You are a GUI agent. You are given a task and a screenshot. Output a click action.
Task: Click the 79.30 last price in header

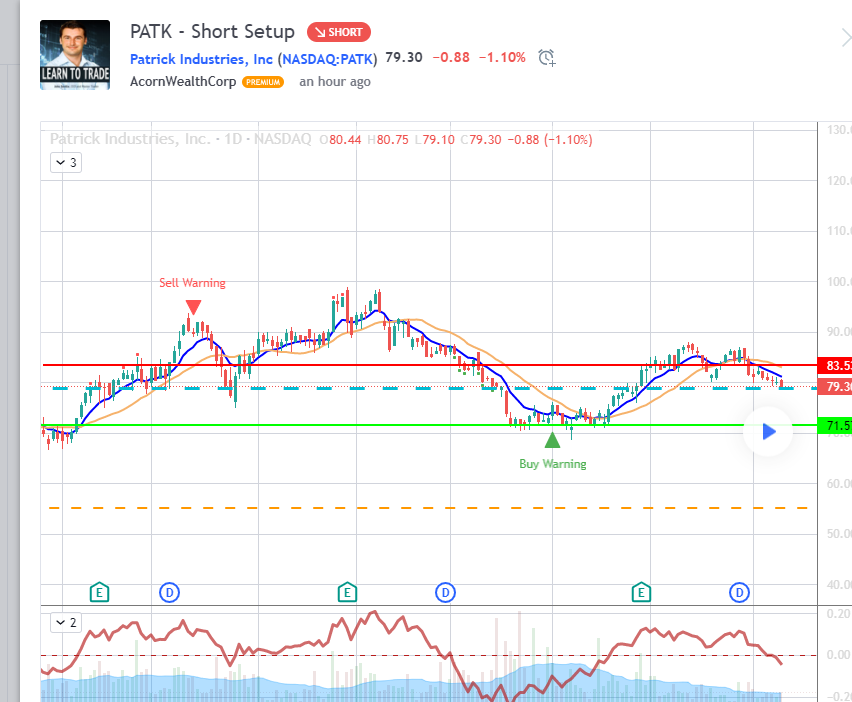pyautogui.click(x=404, y=58)
